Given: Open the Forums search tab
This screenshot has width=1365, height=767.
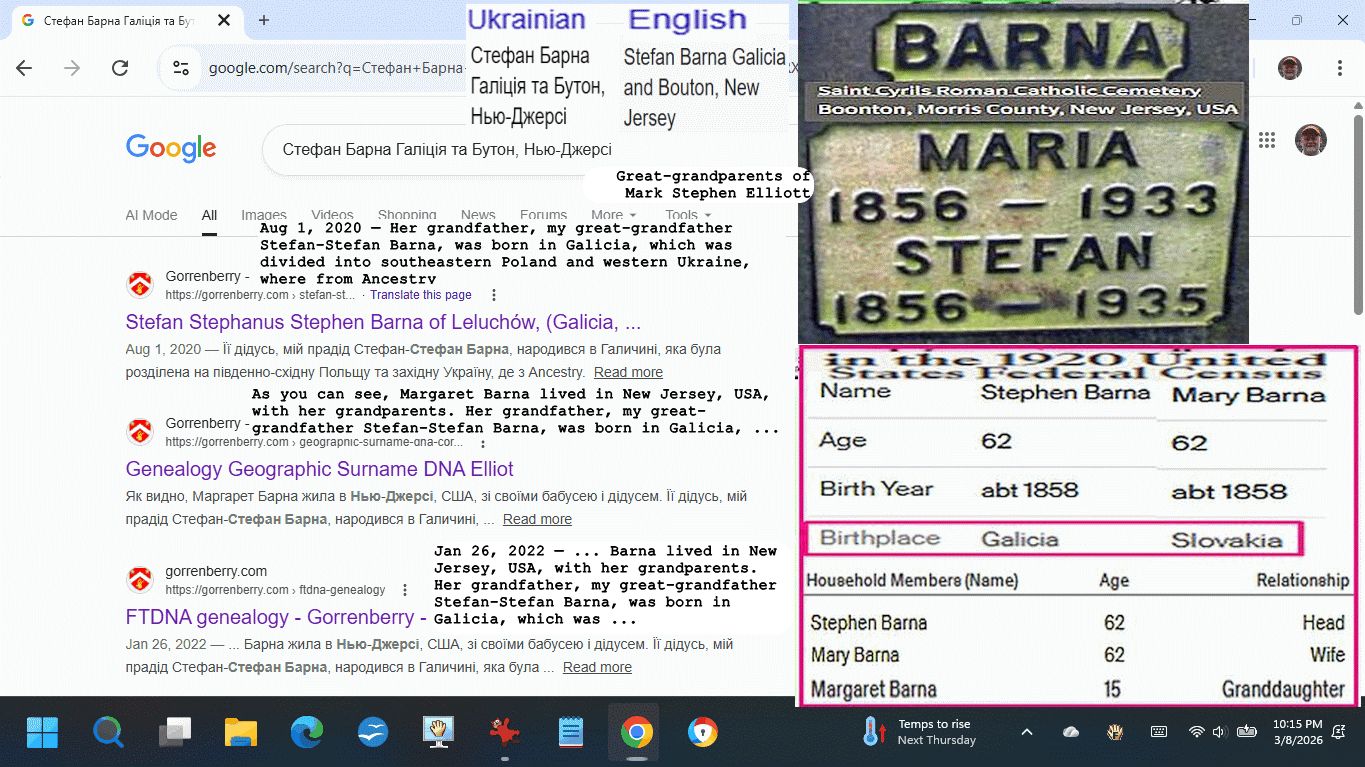Looking at the screenshot, I should (x=543, y=215).
